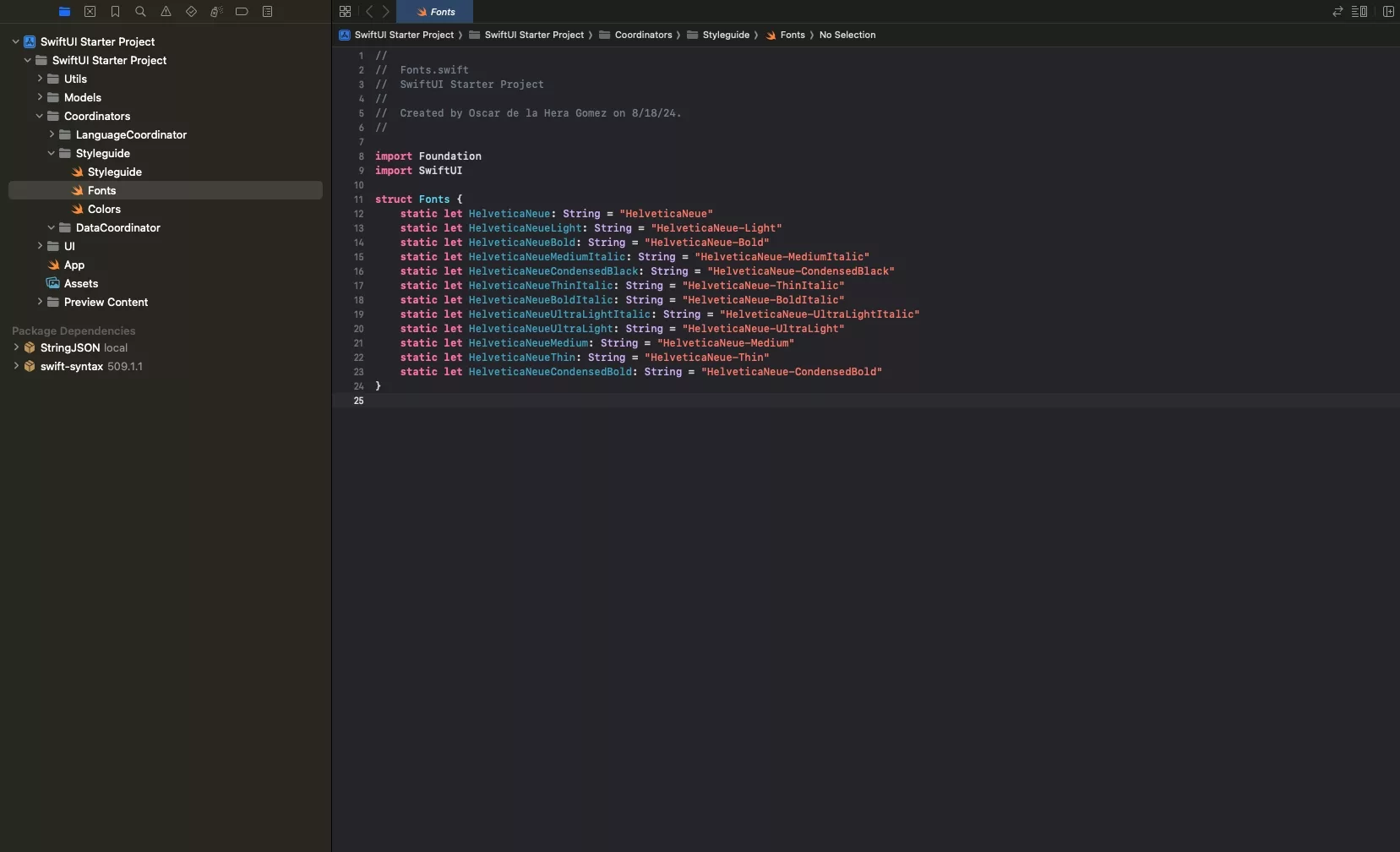Collapse the Coordinators folder
1400x852 pixels.
click(39, 116)
